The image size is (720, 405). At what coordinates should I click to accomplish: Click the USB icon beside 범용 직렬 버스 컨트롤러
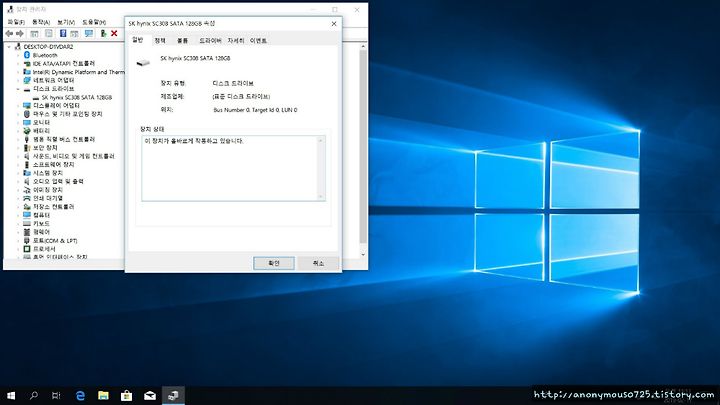[27, 139]
